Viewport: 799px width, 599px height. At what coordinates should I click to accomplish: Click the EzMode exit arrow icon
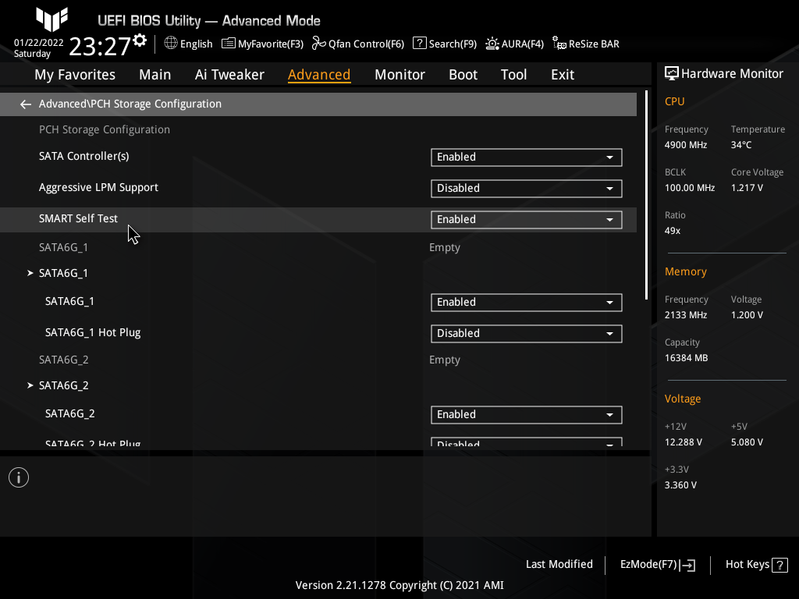[687, 565]
